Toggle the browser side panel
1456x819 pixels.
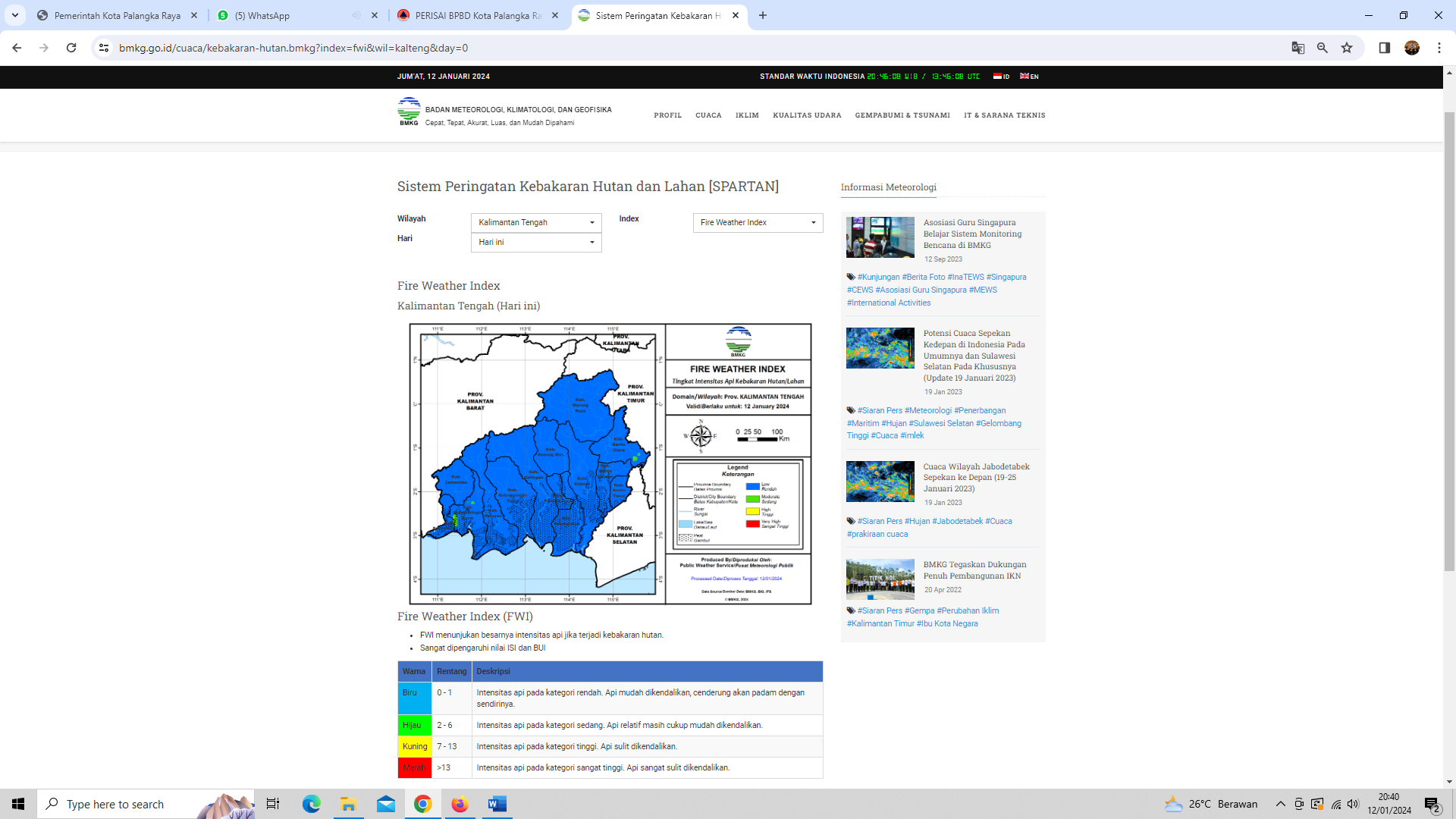[x=1384, y=48]
